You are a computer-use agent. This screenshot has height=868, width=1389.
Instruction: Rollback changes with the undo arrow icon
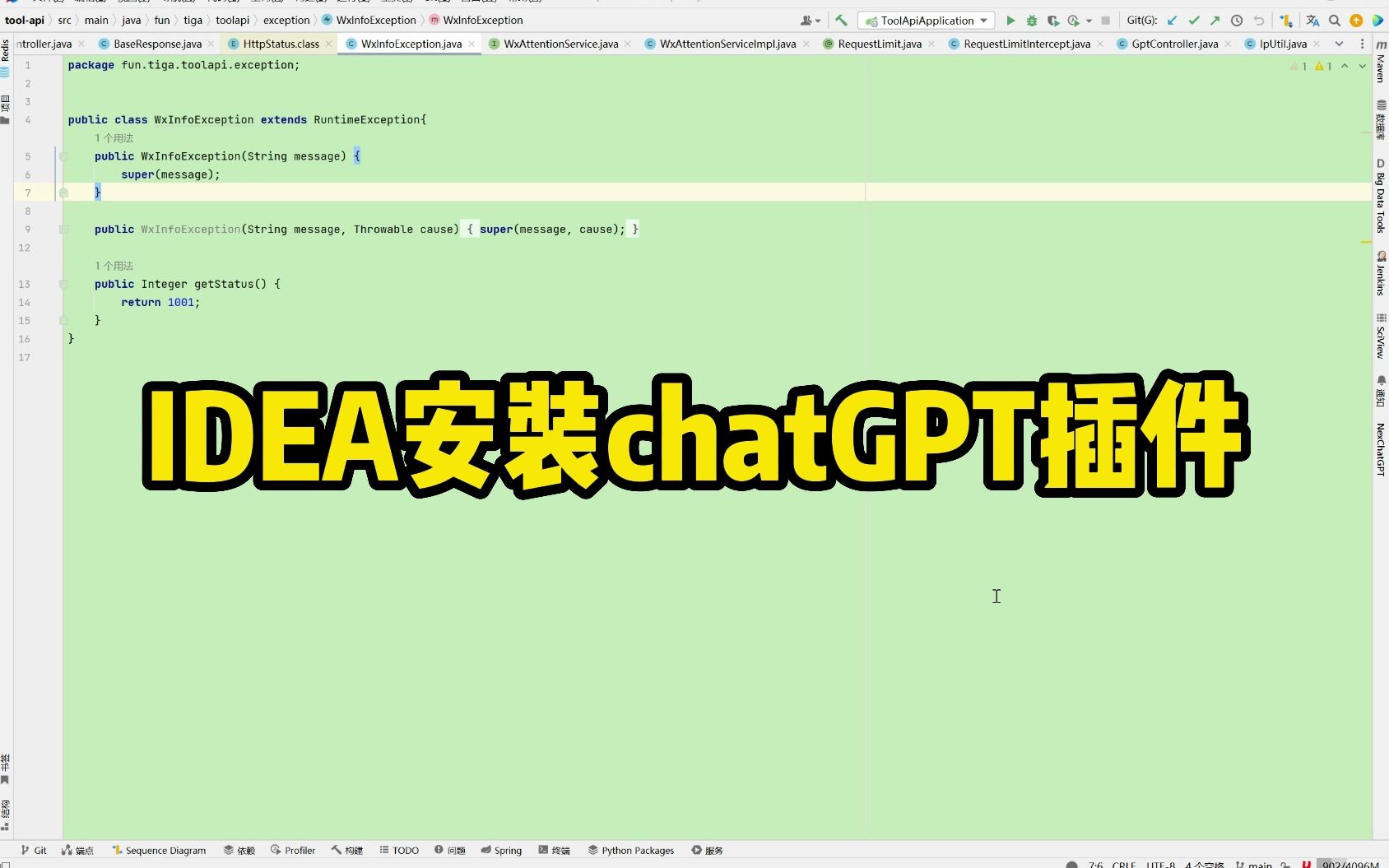click(1259, 21)
